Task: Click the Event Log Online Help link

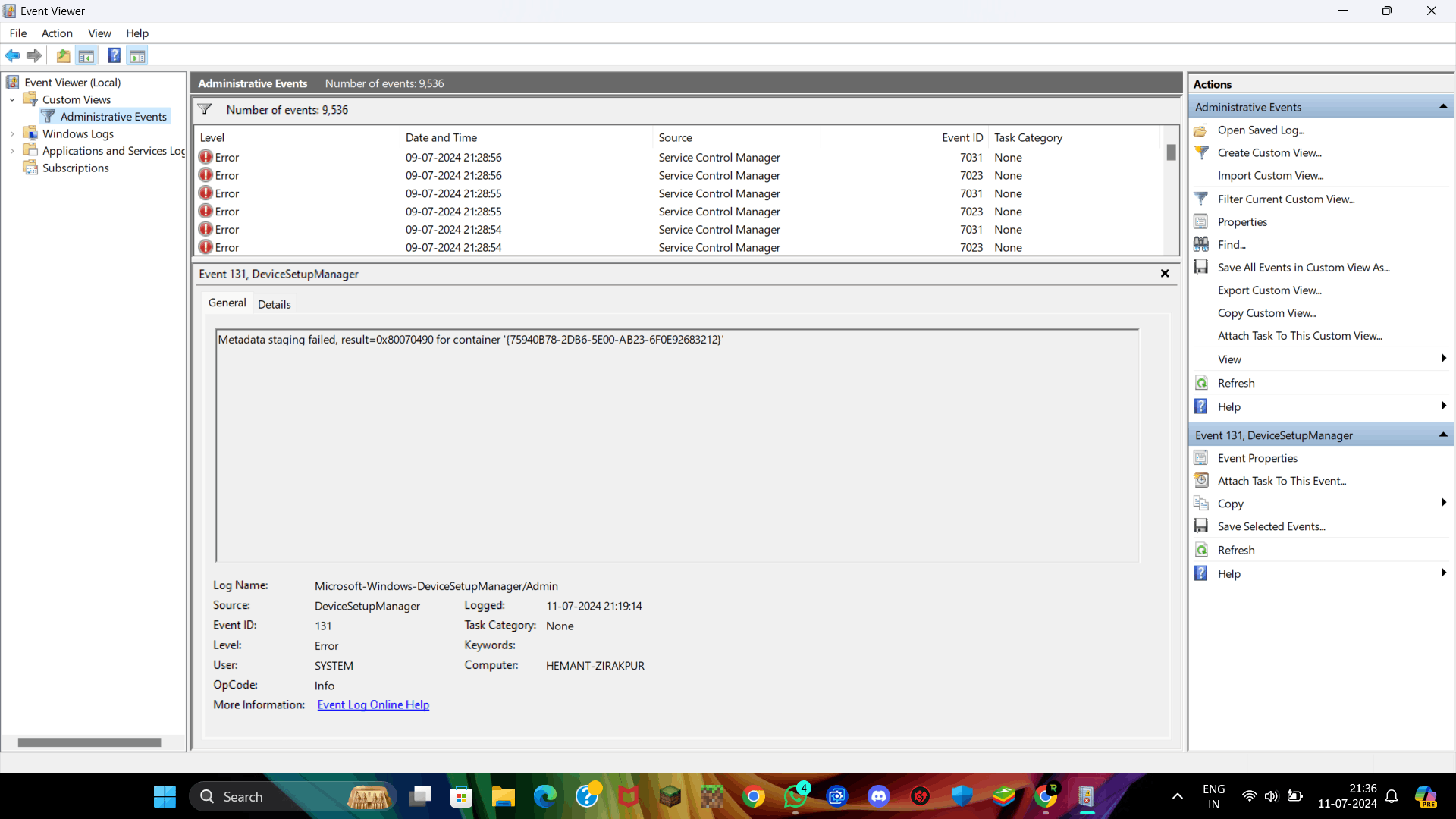Action: point(372,704)
